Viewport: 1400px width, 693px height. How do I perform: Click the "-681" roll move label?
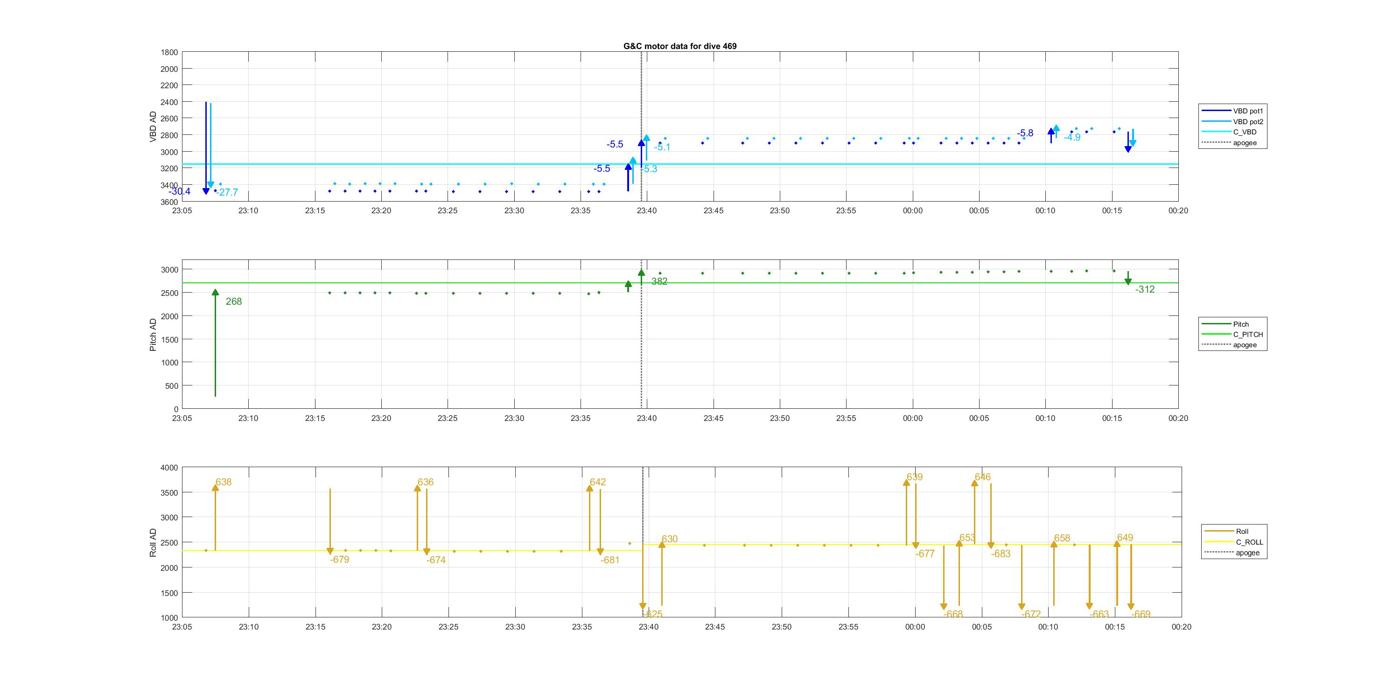coord(610,561)
